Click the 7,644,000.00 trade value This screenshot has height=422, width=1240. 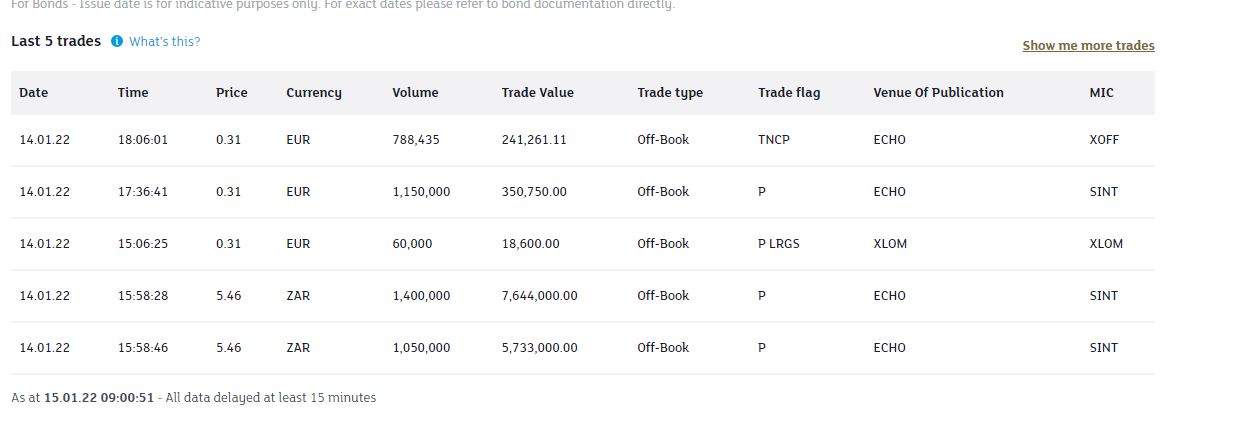coord(539,296)
